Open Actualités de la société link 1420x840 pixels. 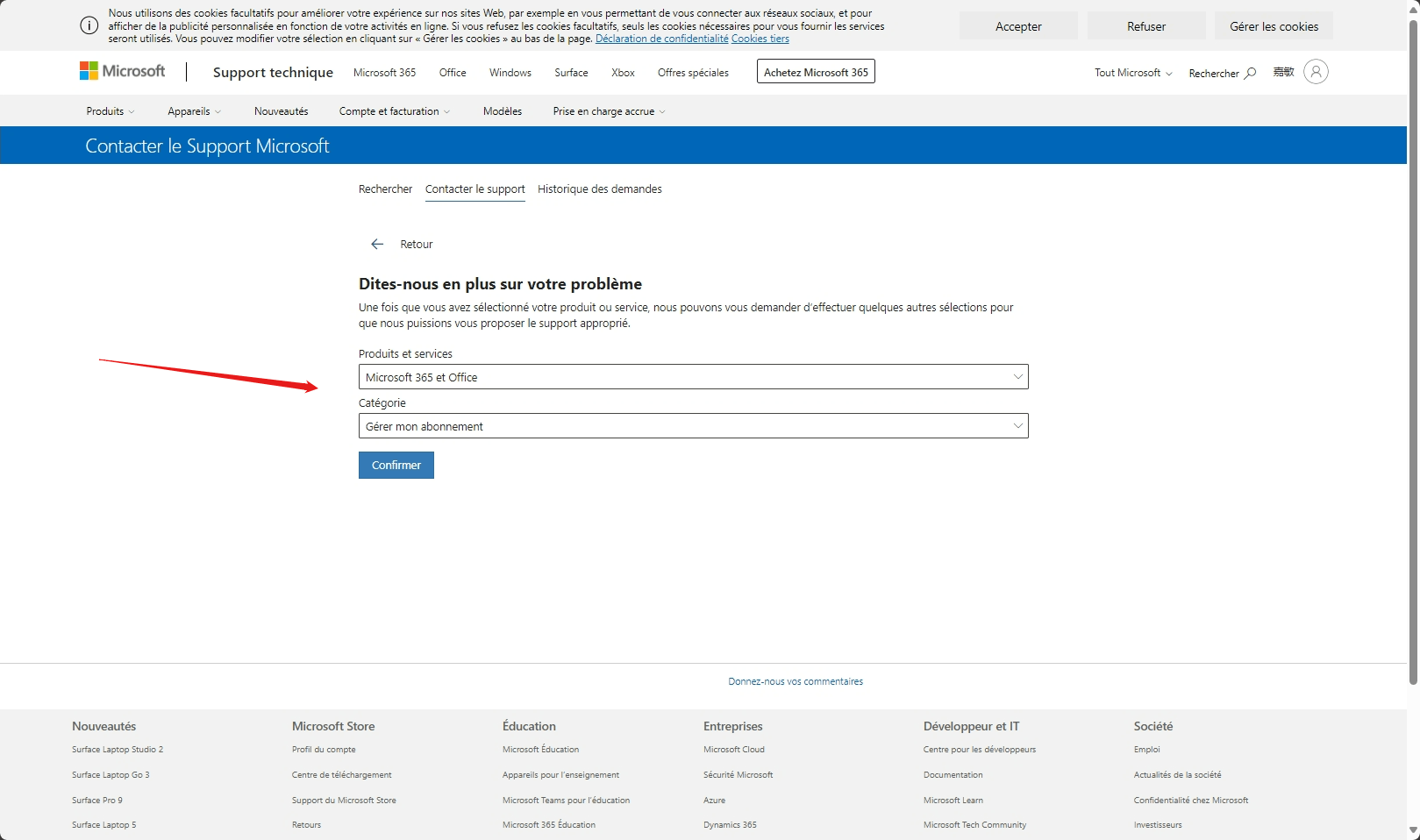click(1177, 775)
